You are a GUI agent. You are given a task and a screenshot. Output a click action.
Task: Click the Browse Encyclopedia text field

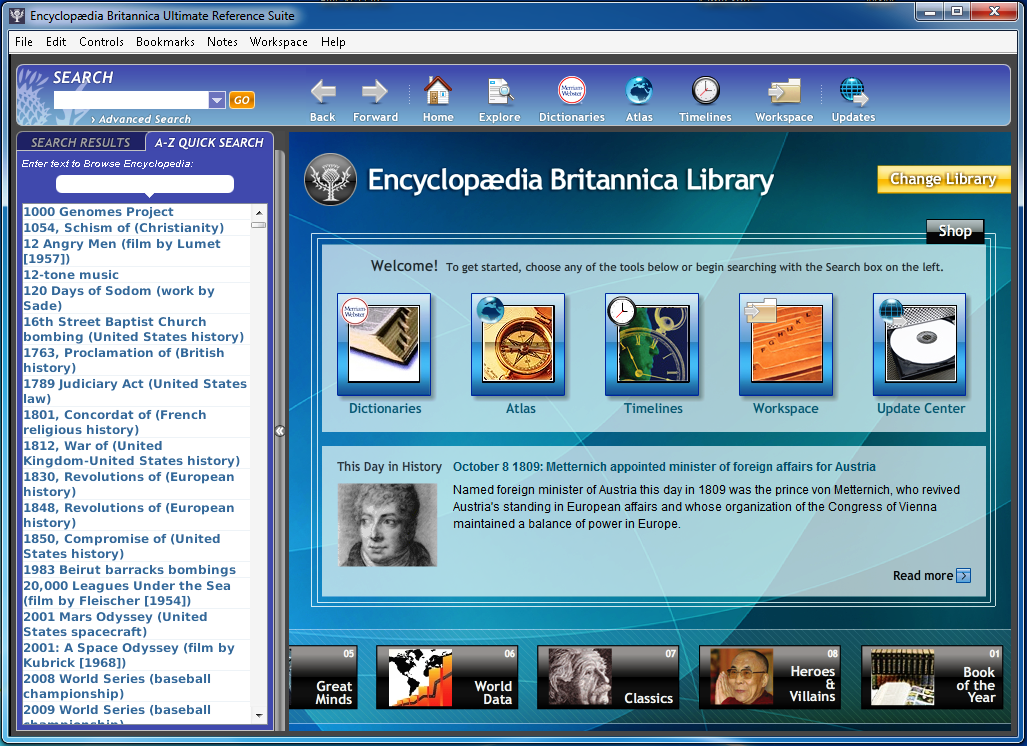click(x=145, y=184)
